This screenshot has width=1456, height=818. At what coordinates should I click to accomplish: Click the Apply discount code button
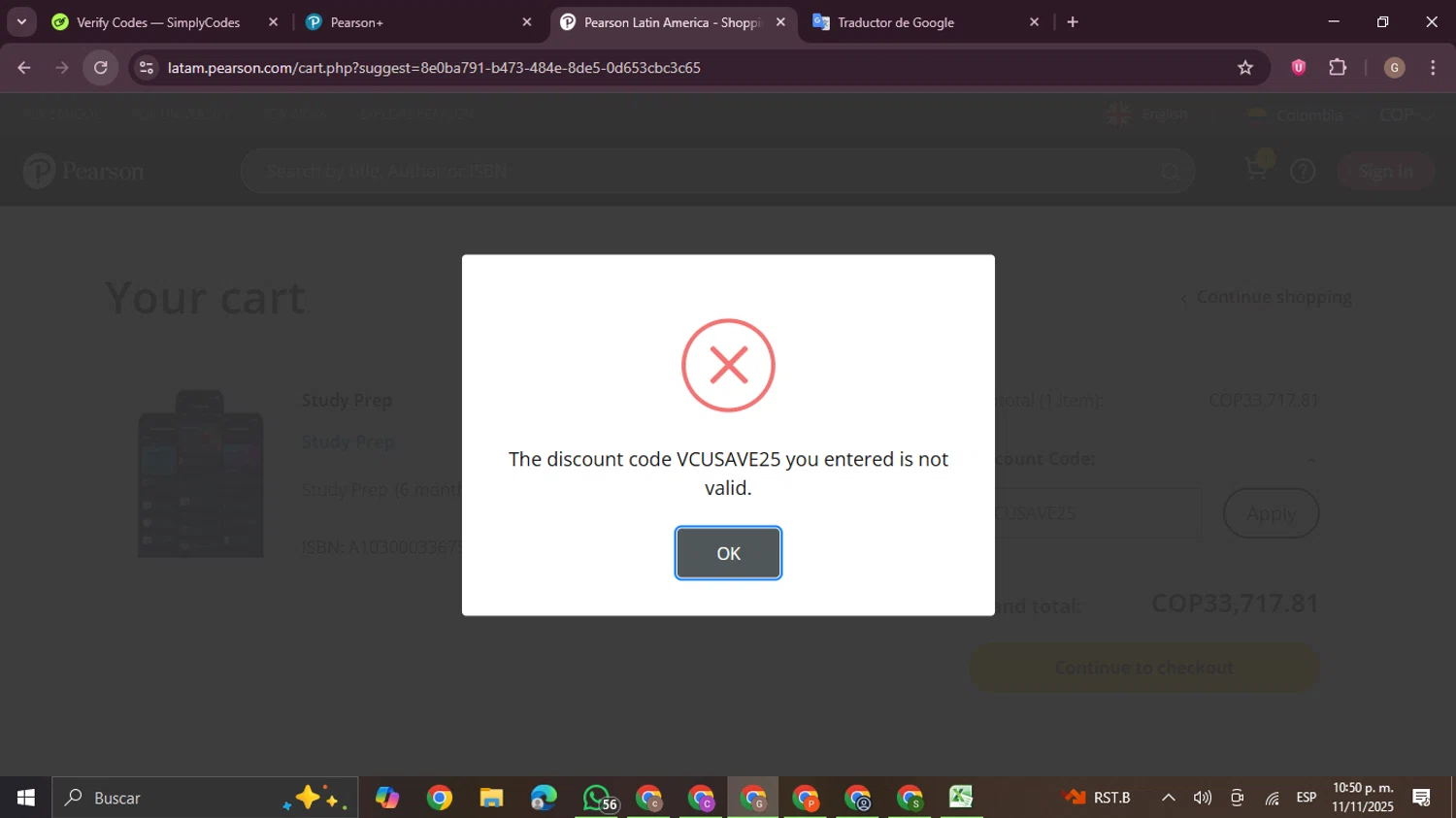[x=1271, y=513]
